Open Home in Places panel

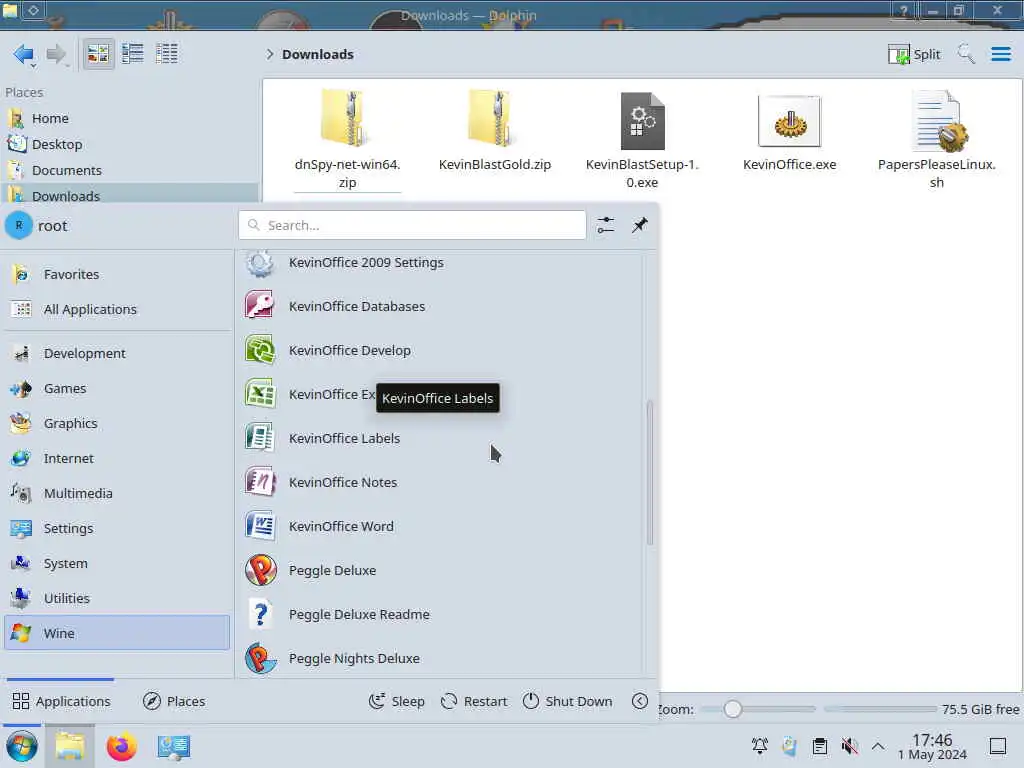(x=129, y=118)
